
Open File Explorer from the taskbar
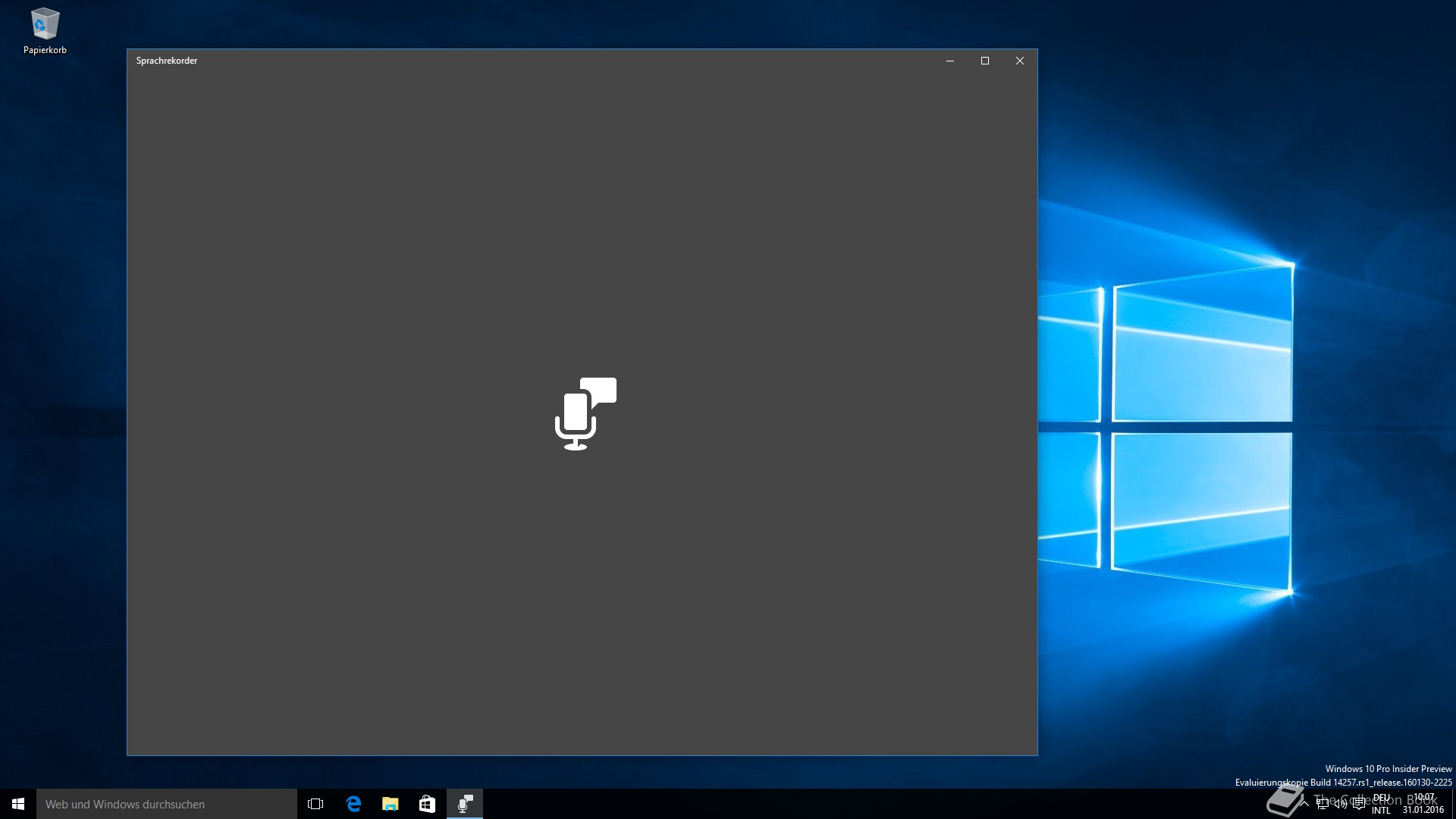[391, 804]
